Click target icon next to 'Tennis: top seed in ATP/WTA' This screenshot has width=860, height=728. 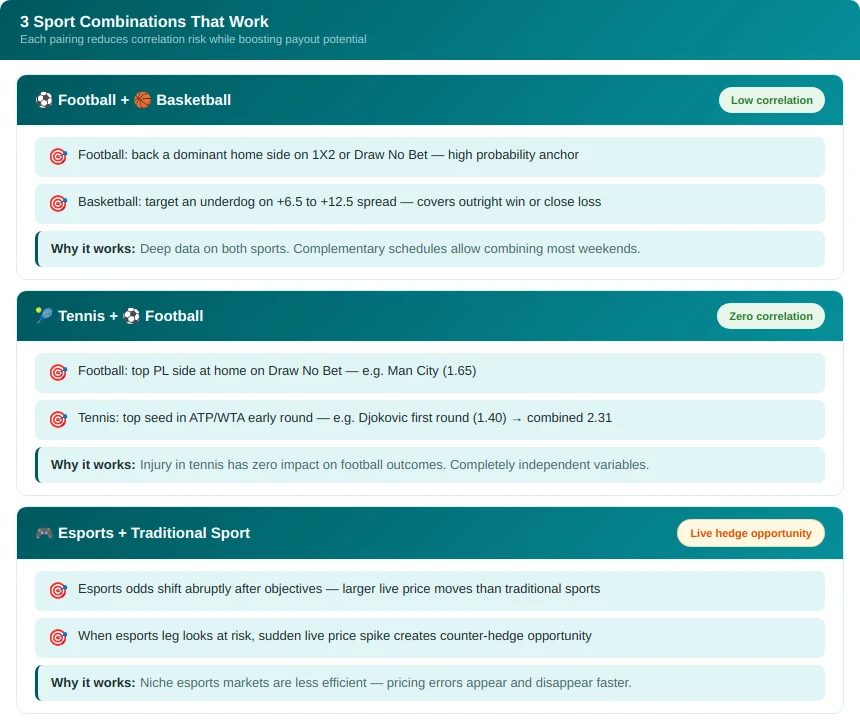58,420
